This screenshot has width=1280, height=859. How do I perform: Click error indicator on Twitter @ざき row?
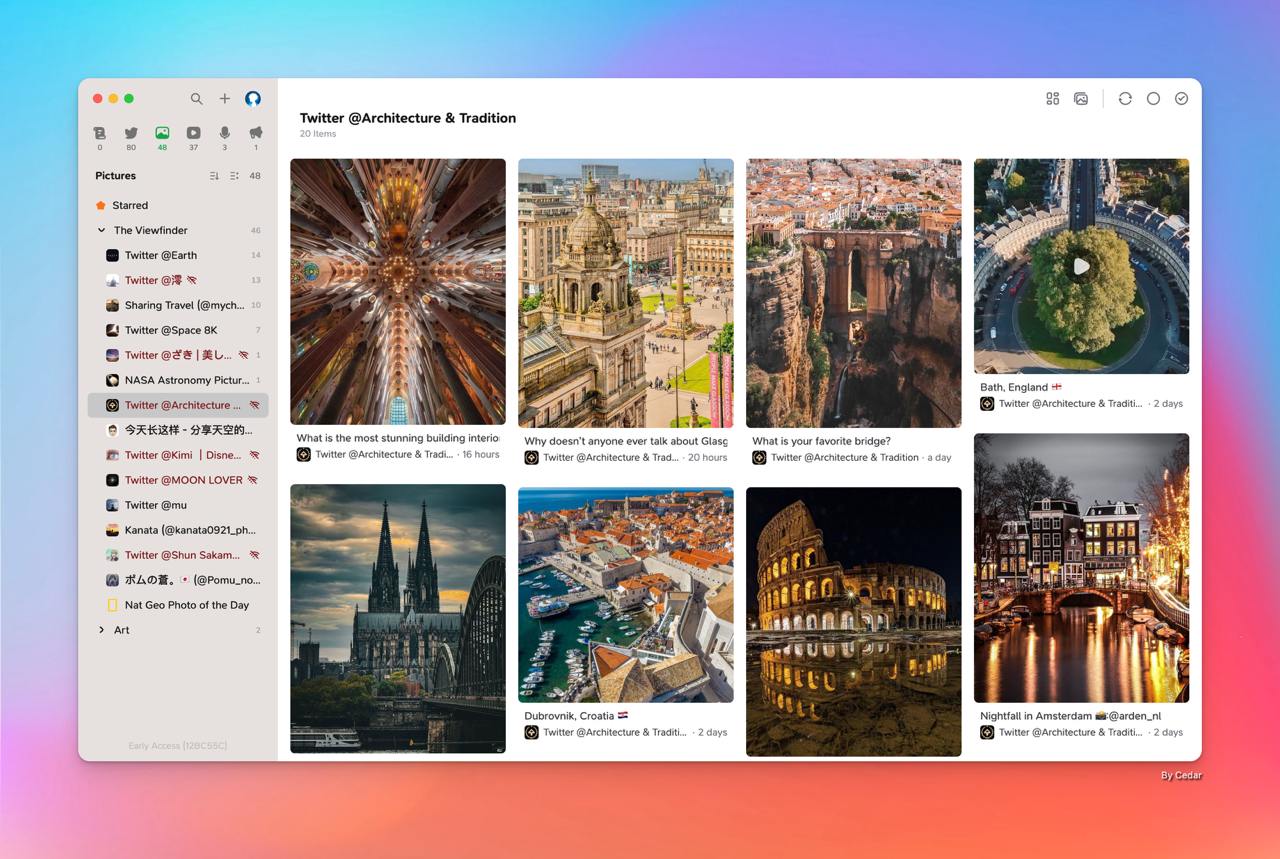[x=243, y=355]
